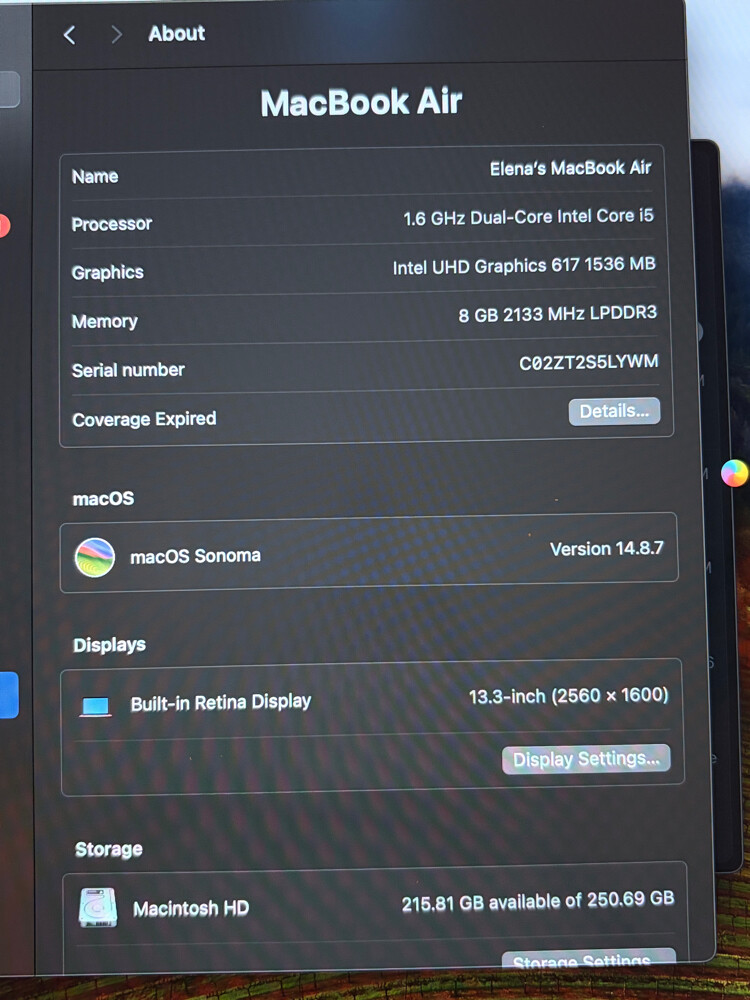Viewport: 750px width, 1000px height.
Task: Click the Coverage Expired label
Action: (144, 419)
